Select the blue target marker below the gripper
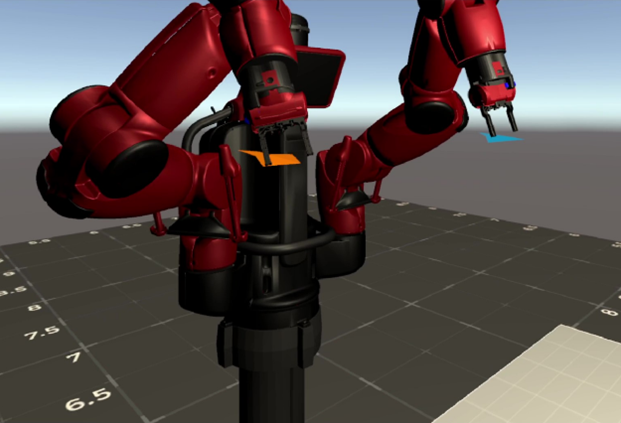Screen dimensions: 621x423 point(502,139)
